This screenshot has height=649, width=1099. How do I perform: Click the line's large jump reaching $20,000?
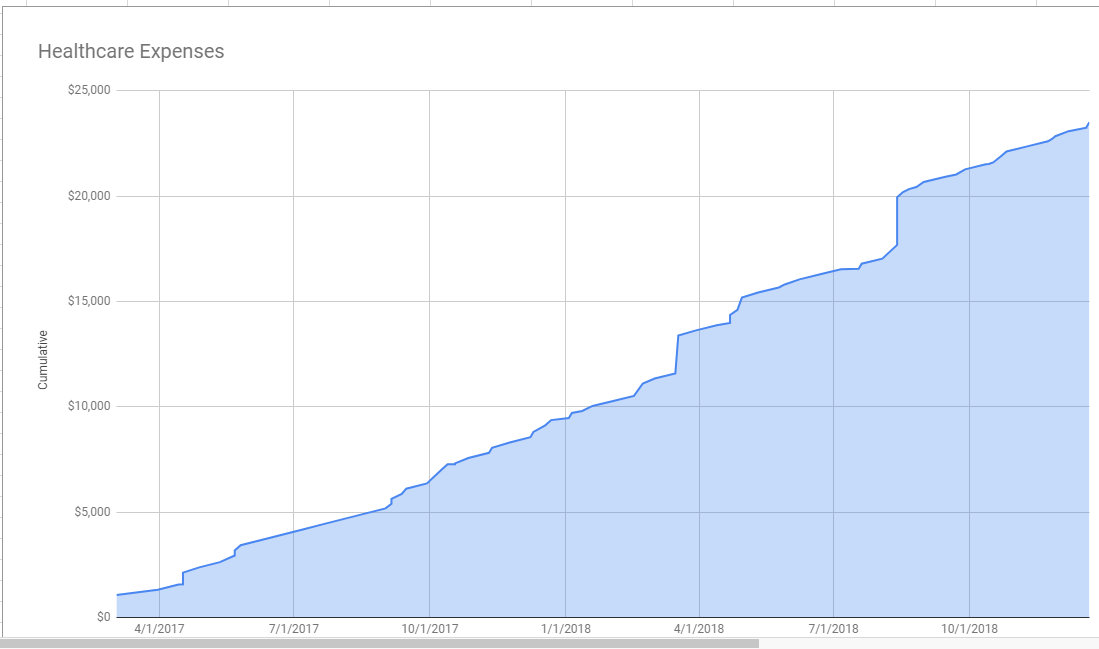[897, 220]
